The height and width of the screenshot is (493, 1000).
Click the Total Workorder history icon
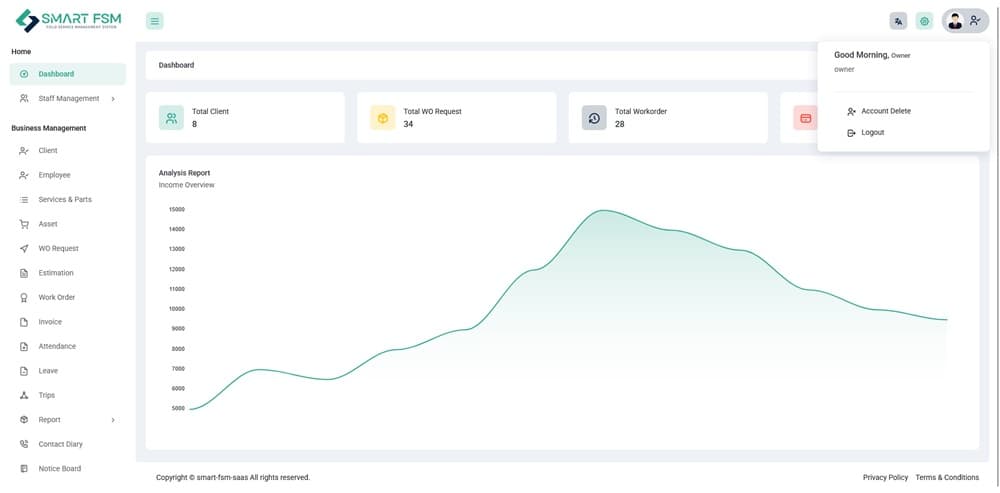[x=594, y=118]
